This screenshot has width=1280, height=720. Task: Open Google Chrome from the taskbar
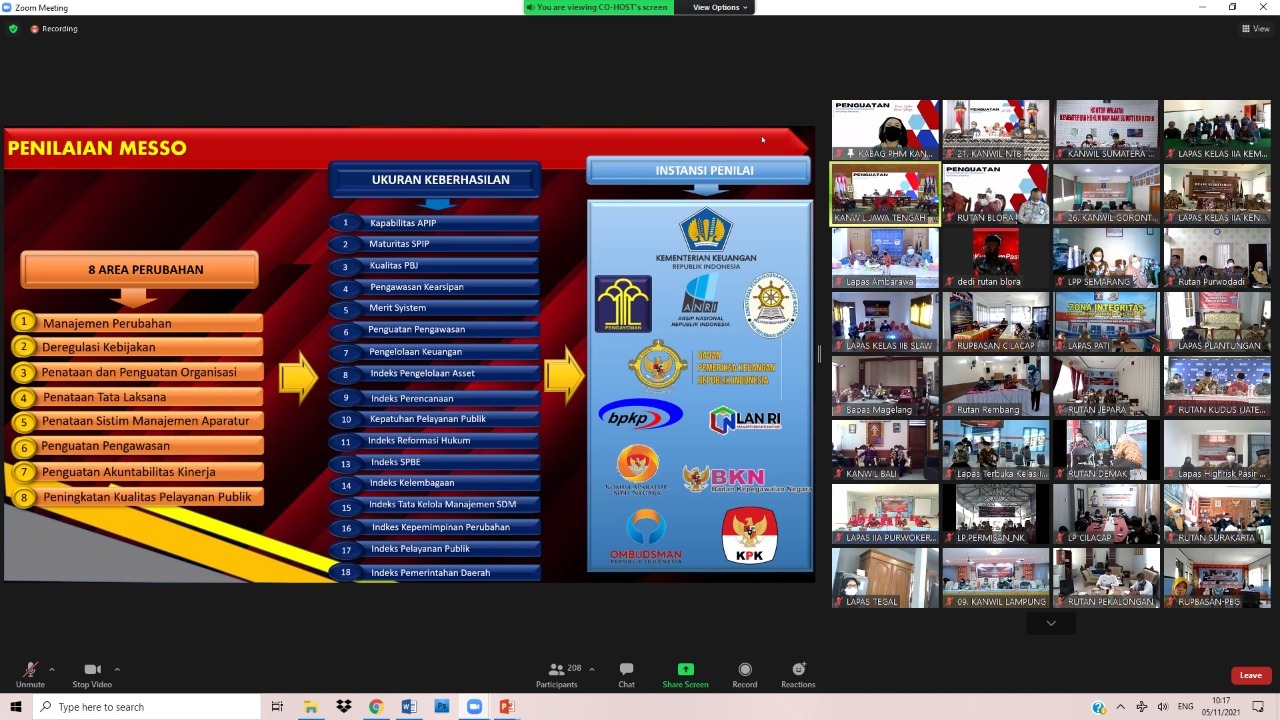(x=376, y=707)
